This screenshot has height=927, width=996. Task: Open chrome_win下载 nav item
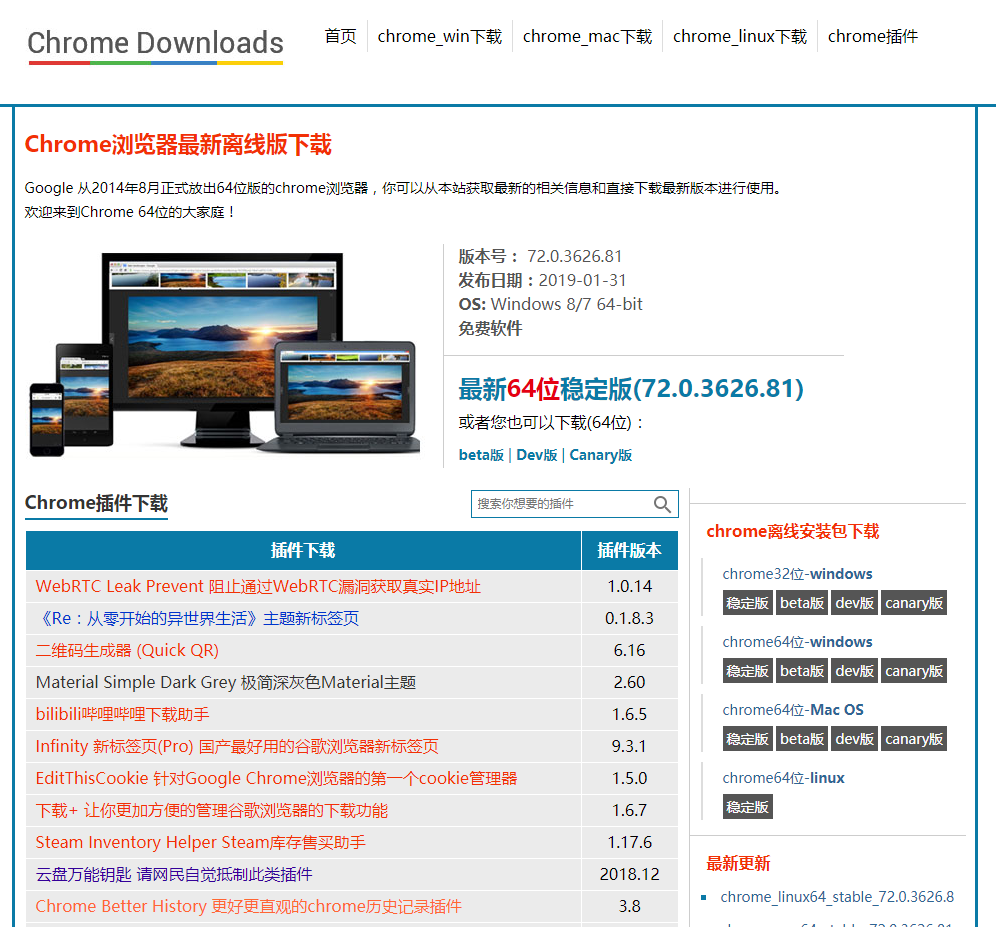click(440, 36)
